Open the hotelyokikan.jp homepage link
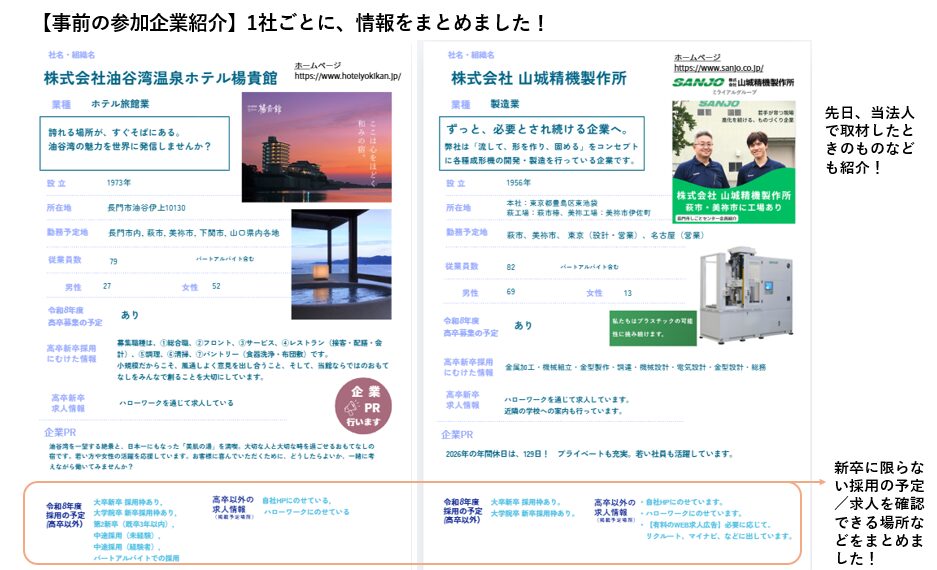Viewport: 937px width, 570px height. point(347,76)
